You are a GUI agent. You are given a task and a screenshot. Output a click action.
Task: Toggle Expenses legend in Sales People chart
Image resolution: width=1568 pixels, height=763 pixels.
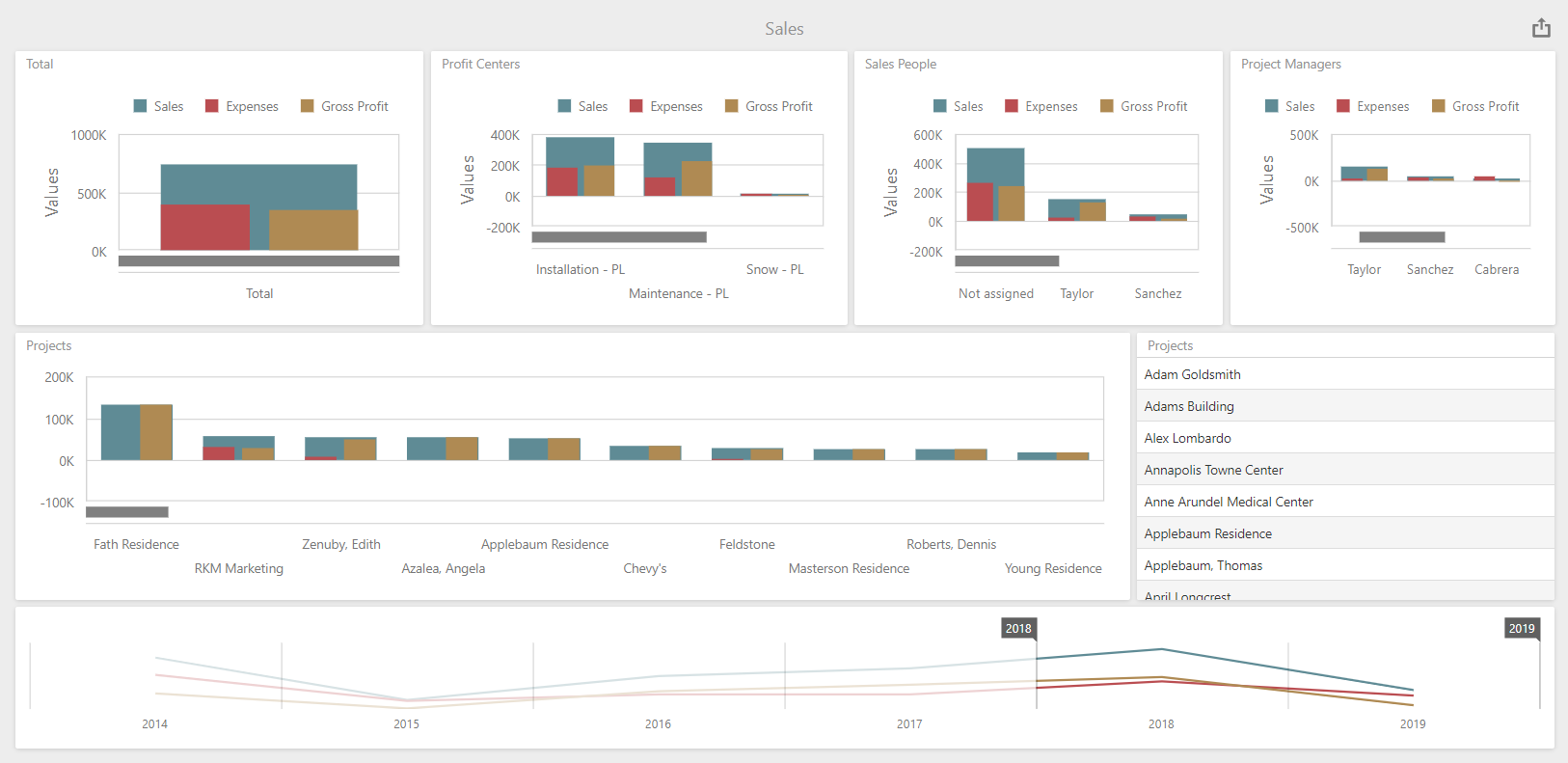(x=1041, y=106)
